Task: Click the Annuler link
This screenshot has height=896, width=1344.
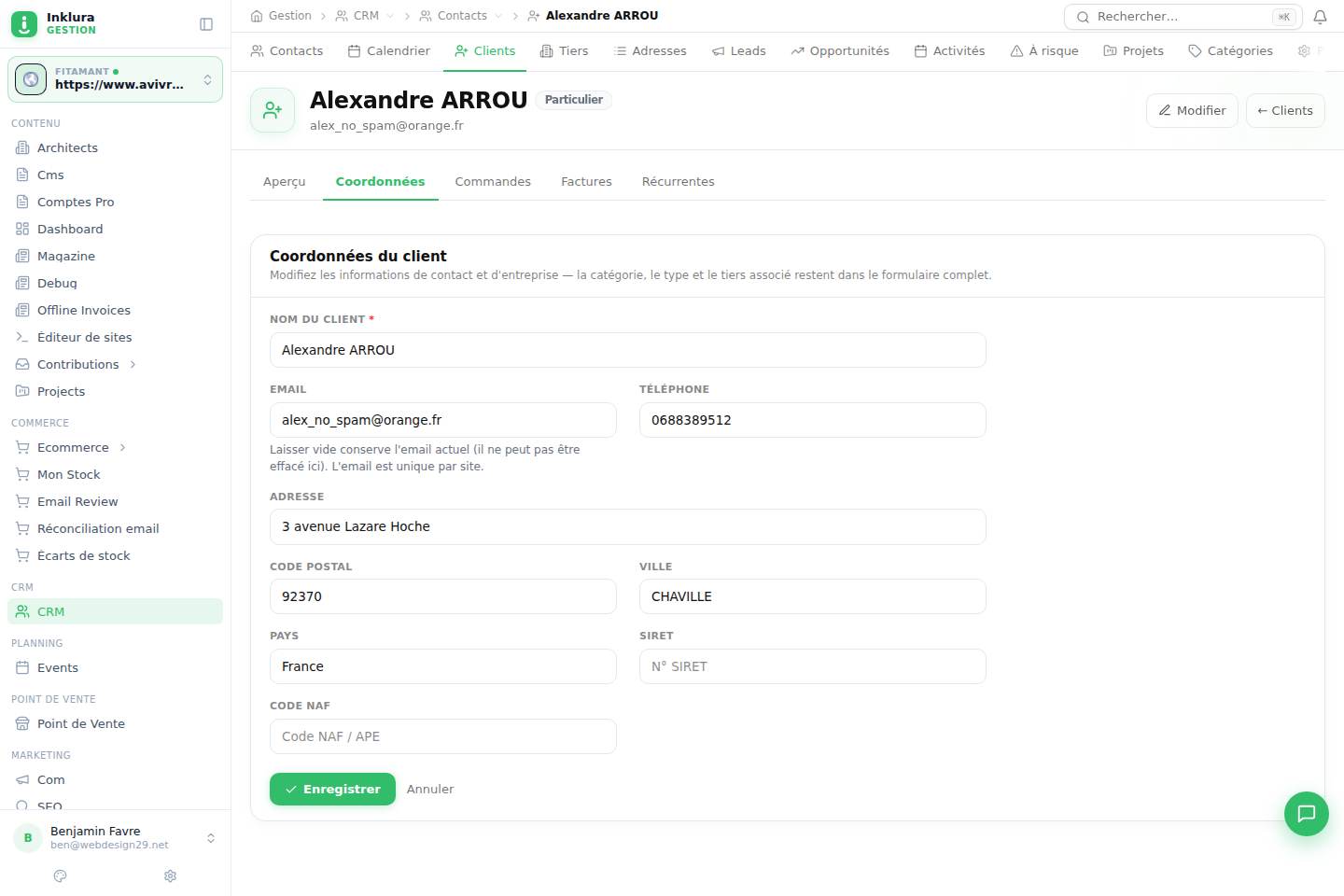Action: click(x=430, y=790)
